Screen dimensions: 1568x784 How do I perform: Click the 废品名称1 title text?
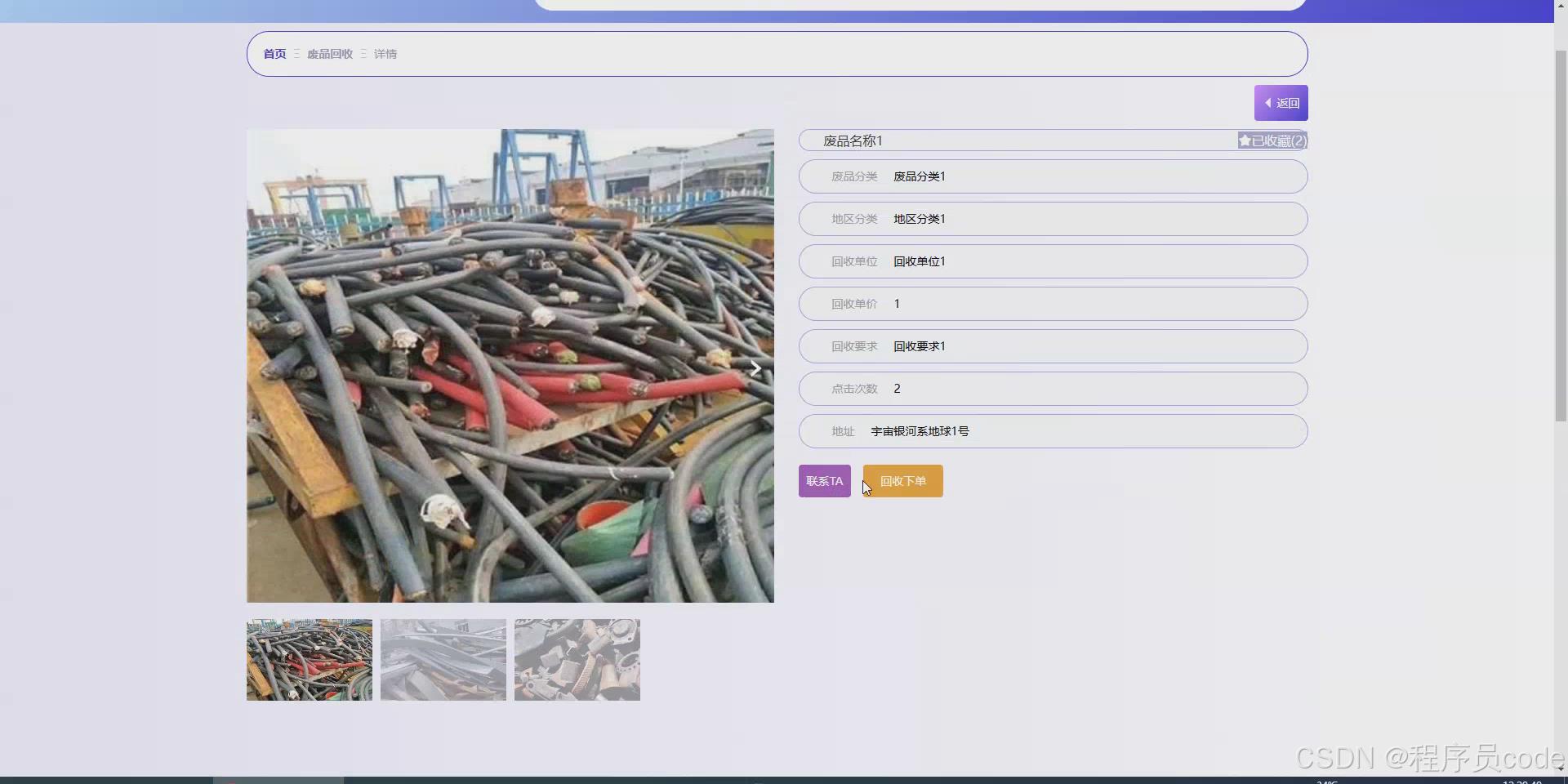pos(853,140)
